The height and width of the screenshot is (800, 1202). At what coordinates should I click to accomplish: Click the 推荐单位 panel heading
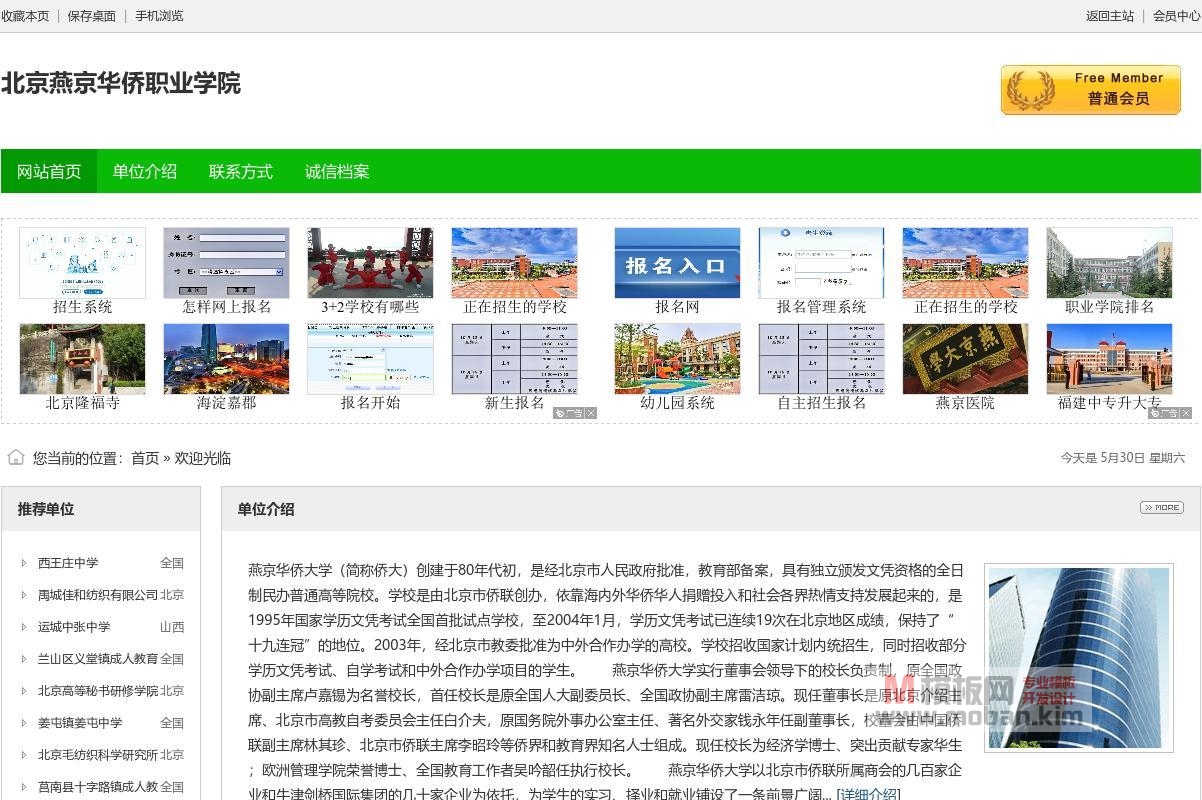point(46,509)
